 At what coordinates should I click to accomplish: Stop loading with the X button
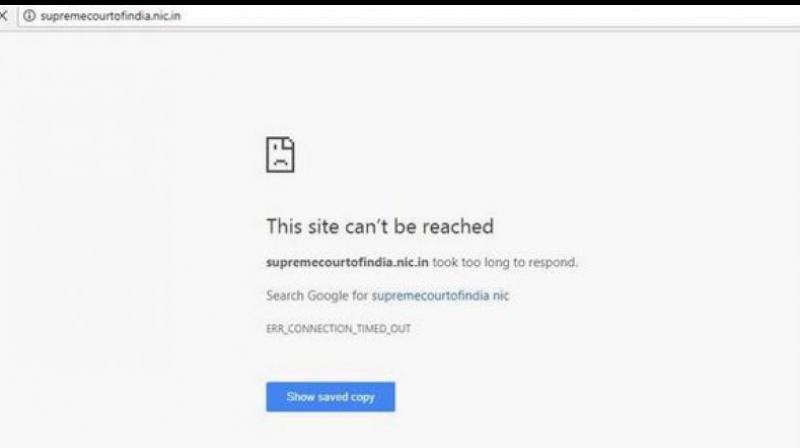click(3, 16)
